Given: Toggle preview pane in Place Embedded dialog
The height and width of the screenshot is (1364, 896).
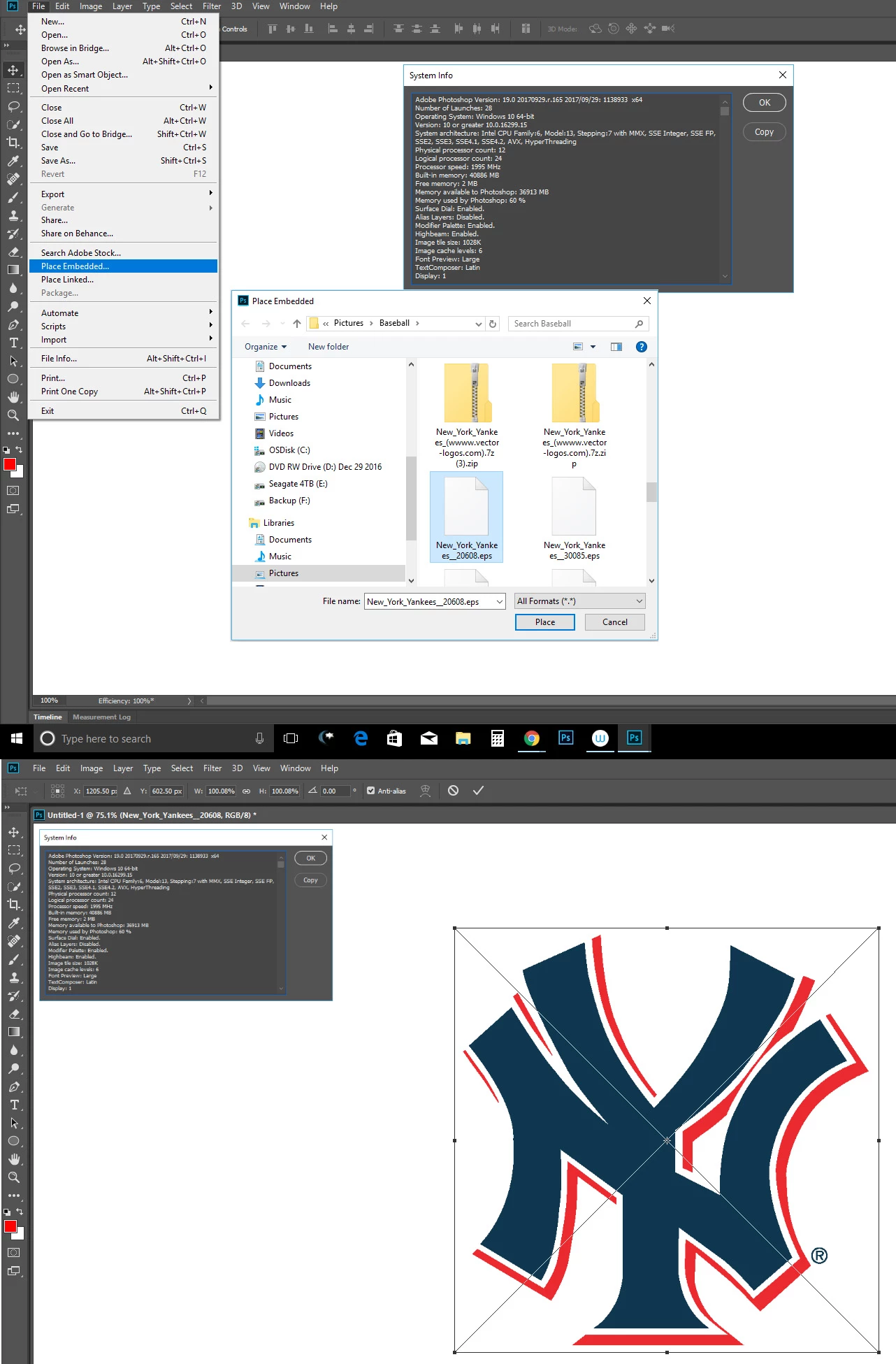Looking at the screenshot, I should pos(616,347).
